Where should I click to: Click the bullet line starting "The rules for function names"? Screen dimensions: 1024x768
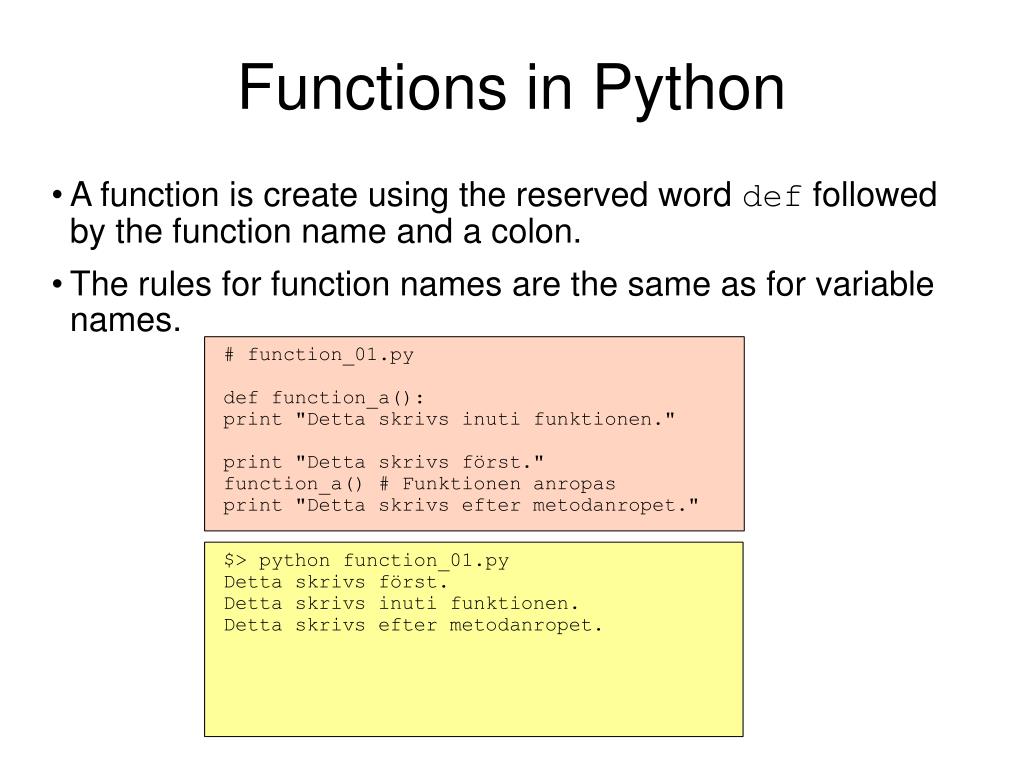pyautogui.click(x=502, y=284)
